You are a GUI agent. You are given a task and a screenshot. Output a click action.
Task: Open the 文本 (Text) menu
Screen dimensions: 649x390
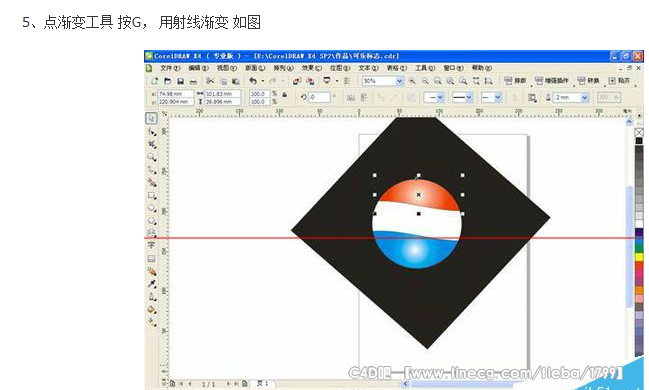pyautogui.click(x=368, y=68)
